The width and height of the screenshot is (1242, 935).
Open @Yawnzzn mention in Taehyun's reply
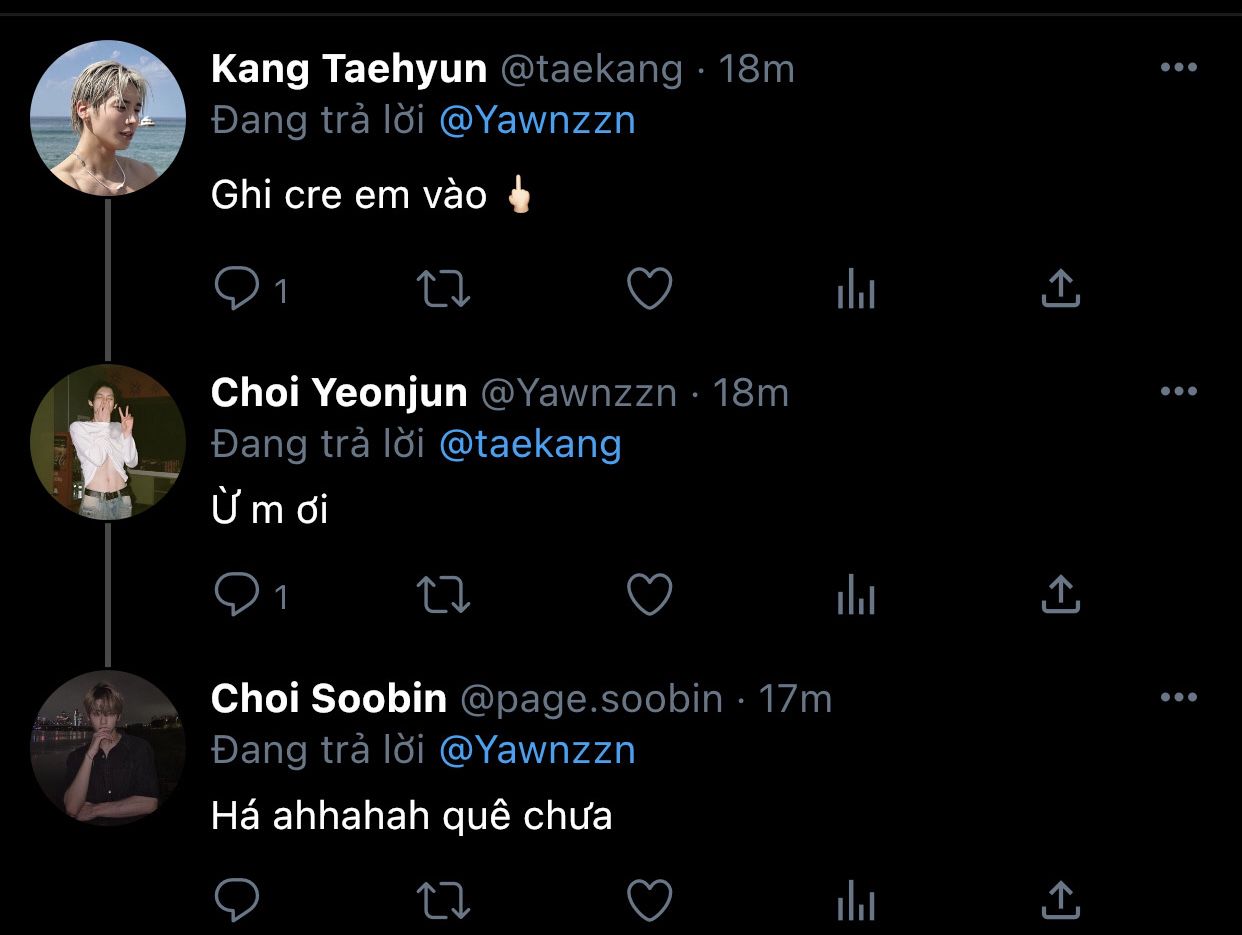pyautogui.click(x=537, y=120)
